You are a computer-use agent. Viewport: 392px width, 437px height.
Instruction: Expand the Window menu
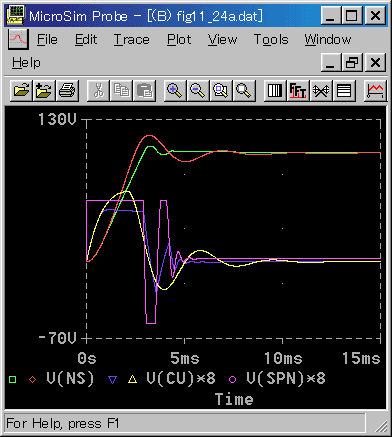coord(328,40)
